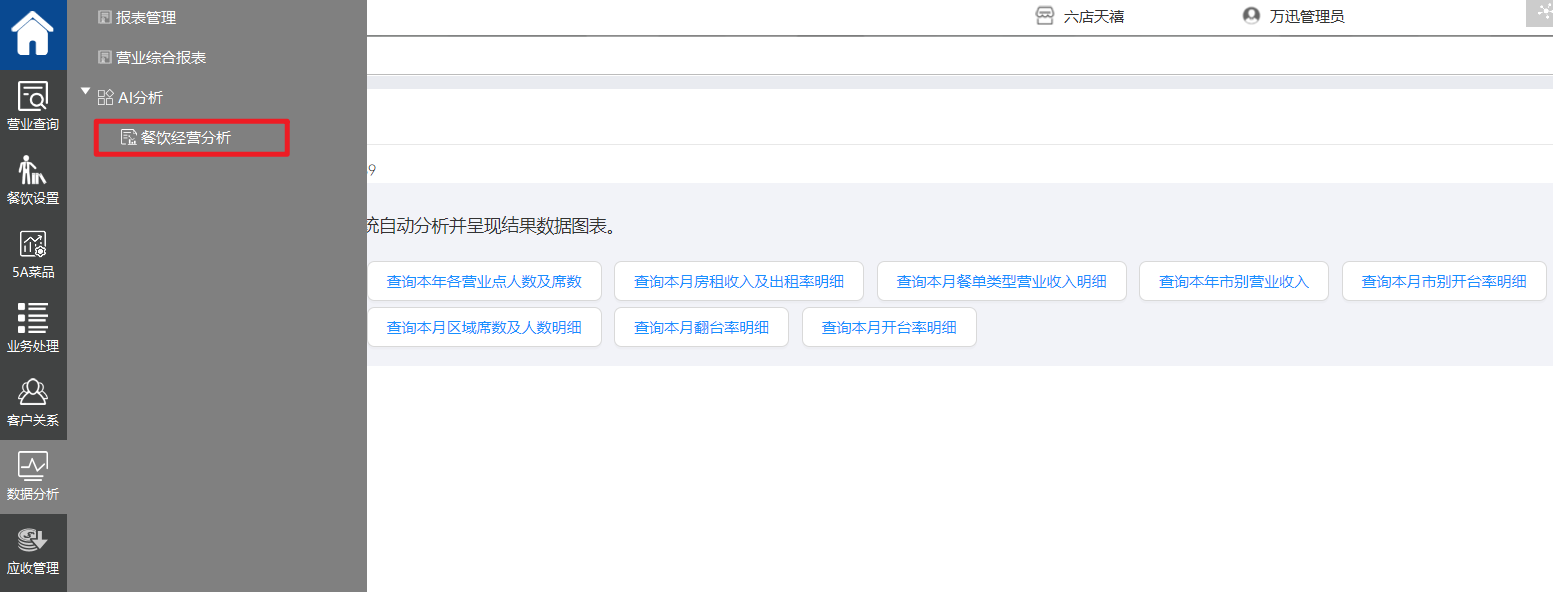Image resolution: width=1553 pixels, height=592 pixels.
Task: Click 查询本月房租收入及出租率明细 button
Action: [739, 281]
